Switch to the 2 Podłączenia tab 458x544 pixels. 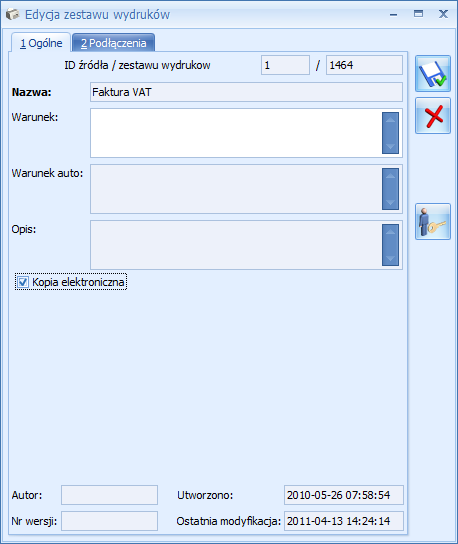[113, 43]
